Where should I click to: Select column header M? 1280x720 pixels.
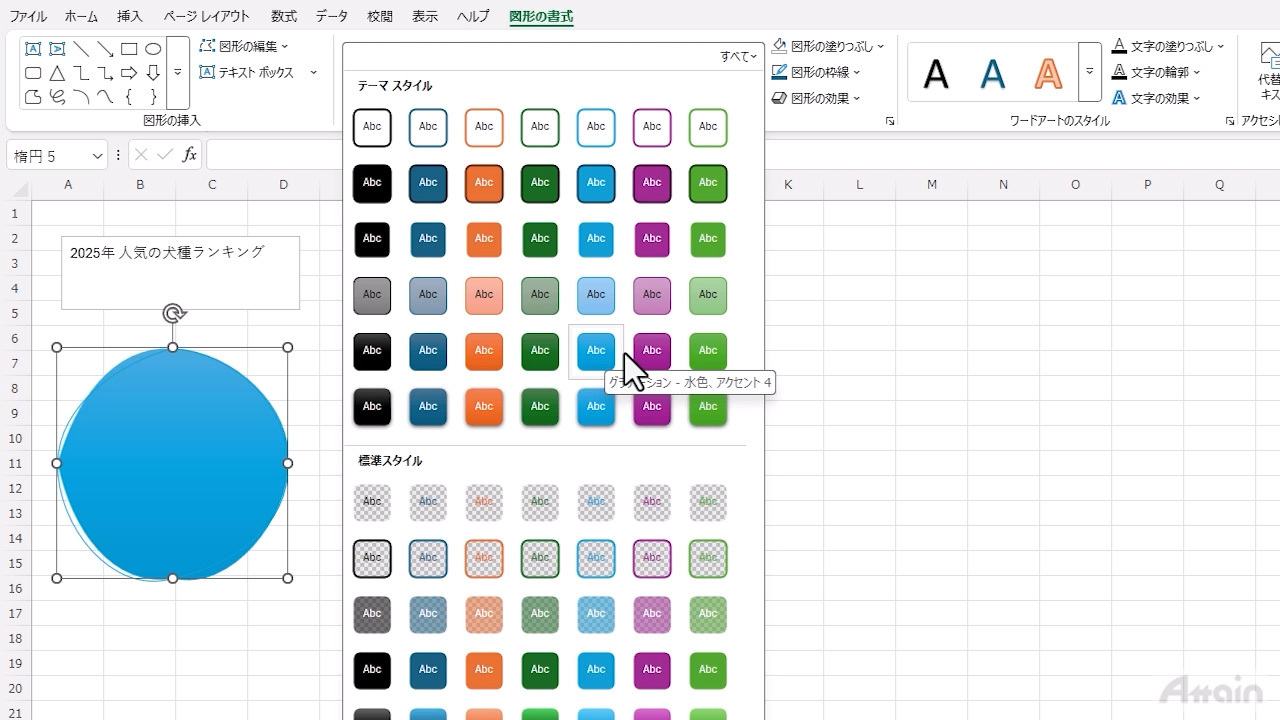coord(932,185)
